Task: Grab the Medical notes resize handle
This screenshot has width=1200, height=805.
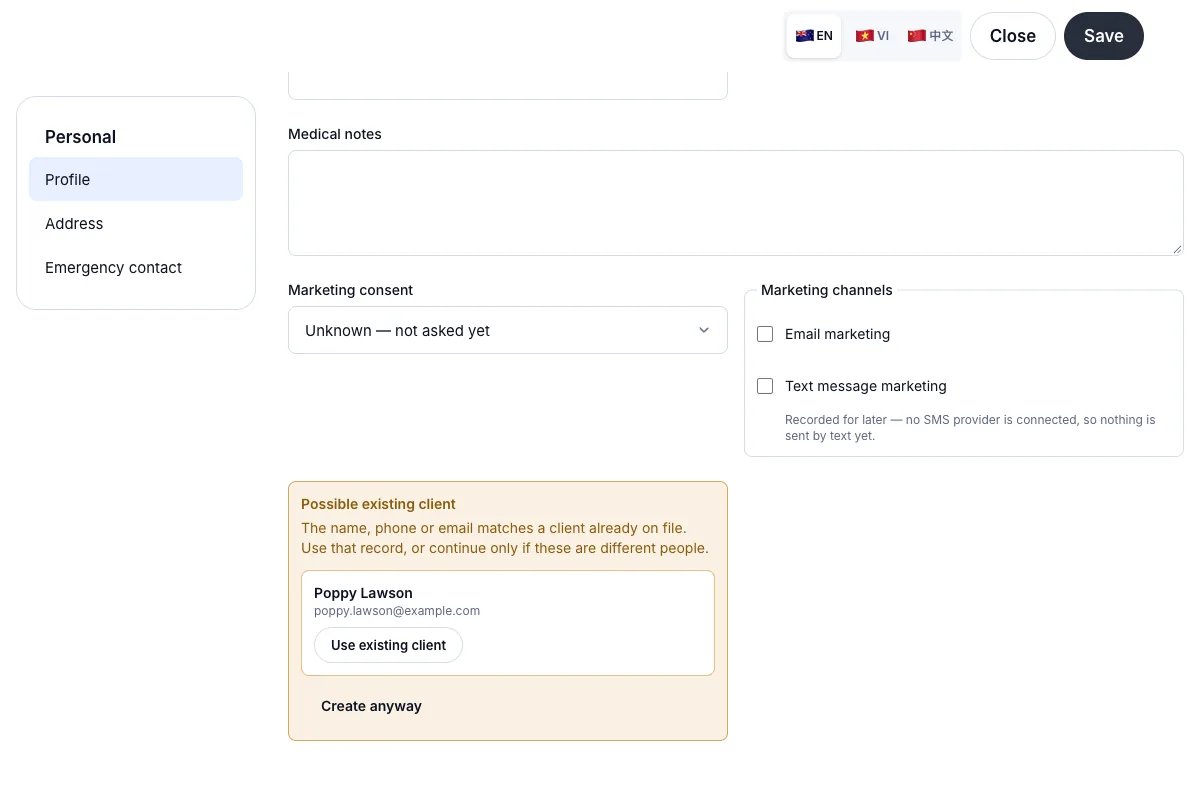Action: coord(1177,249)
